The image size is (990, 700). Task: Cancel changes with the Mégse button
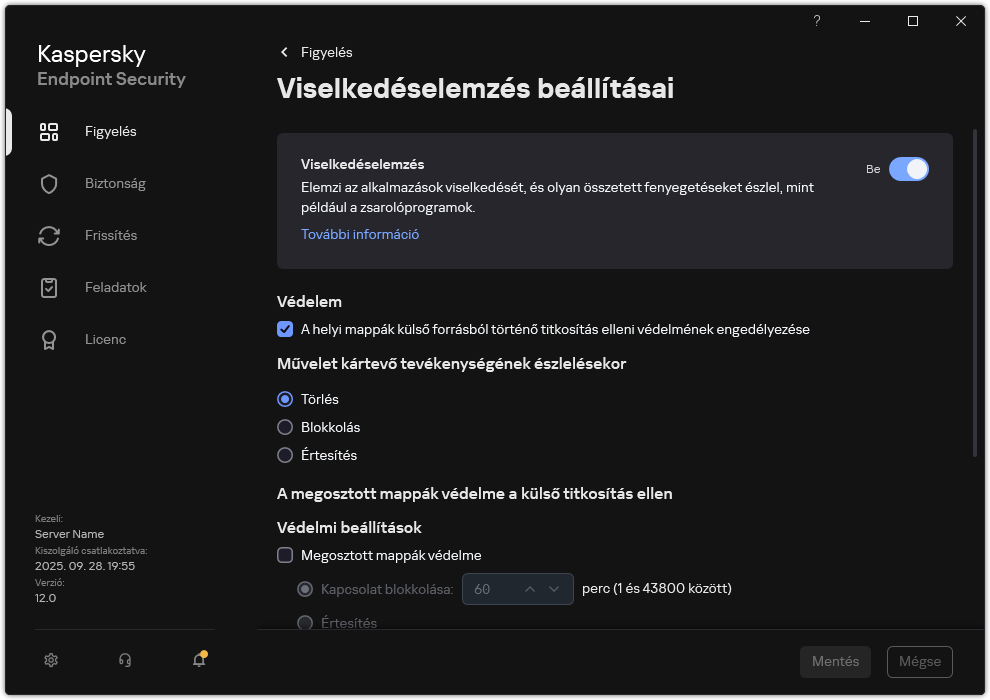pyautogui.click(x=918, y=661)
